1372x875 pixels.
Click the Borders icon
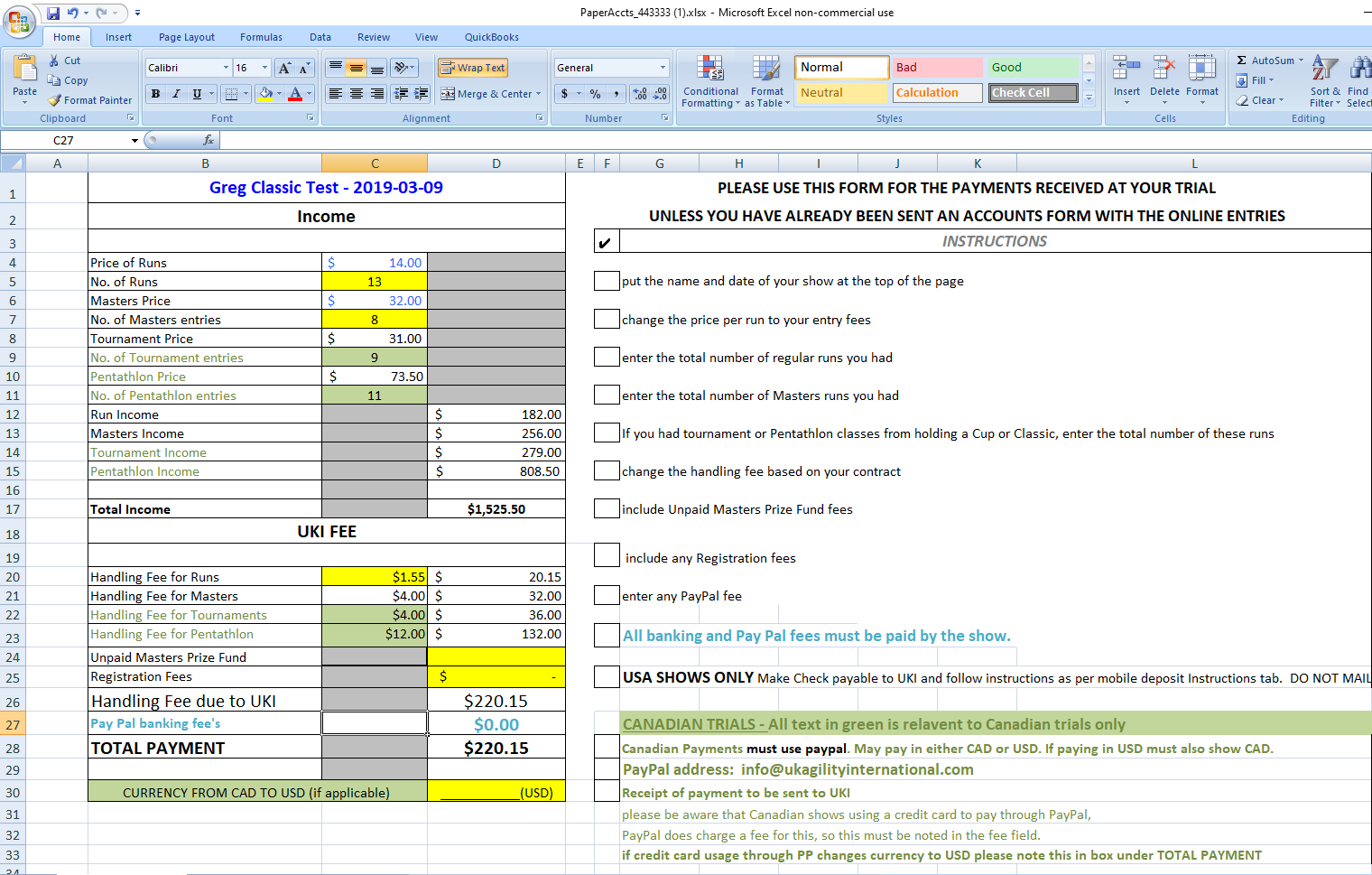[231, 94]
